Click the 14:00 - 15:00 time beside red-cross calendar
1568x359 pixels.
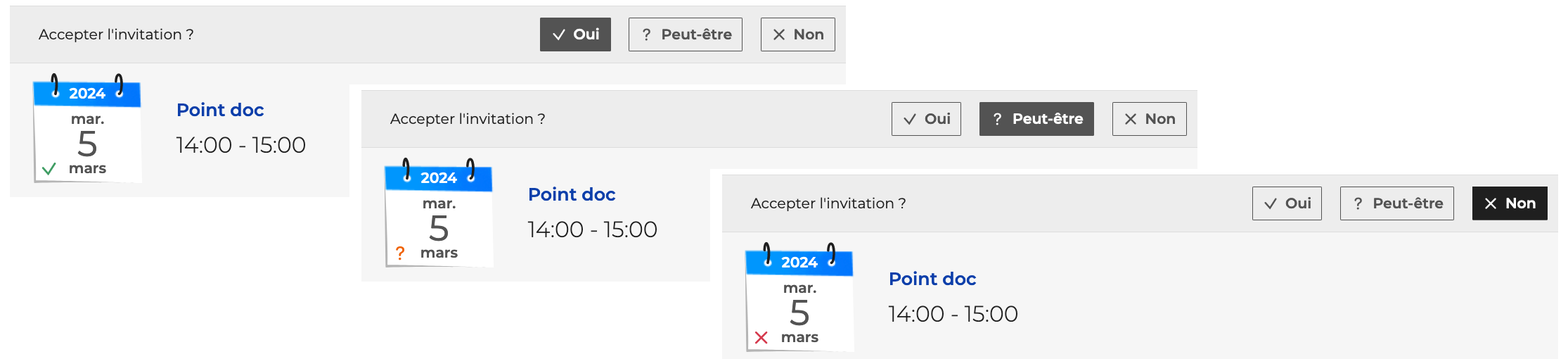click(953, 314)
